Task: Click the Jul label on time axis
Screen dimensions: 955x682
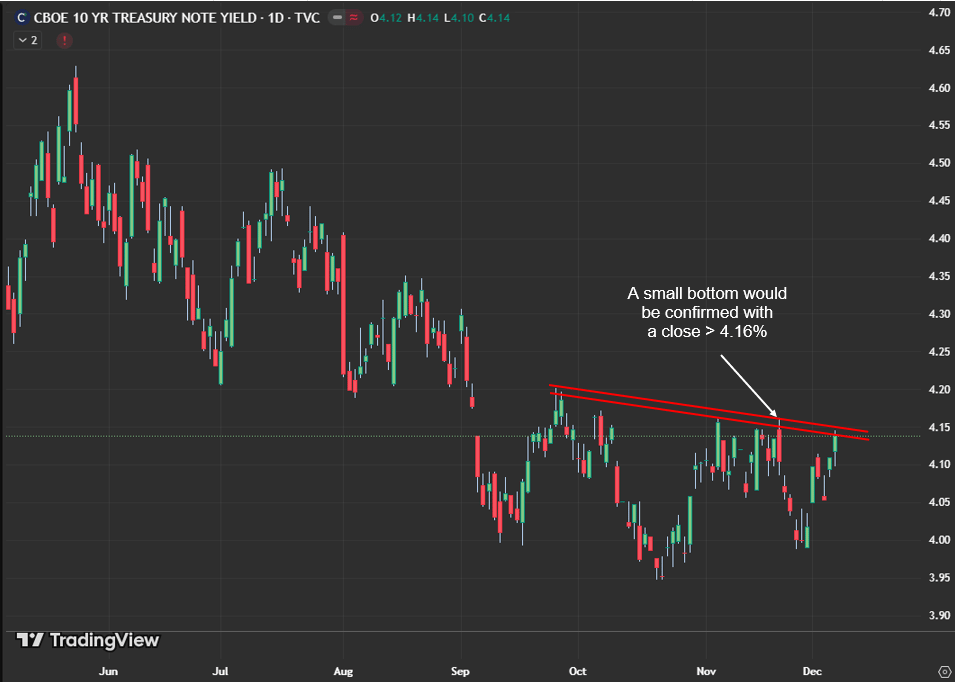Action: [x=220, y=672]
